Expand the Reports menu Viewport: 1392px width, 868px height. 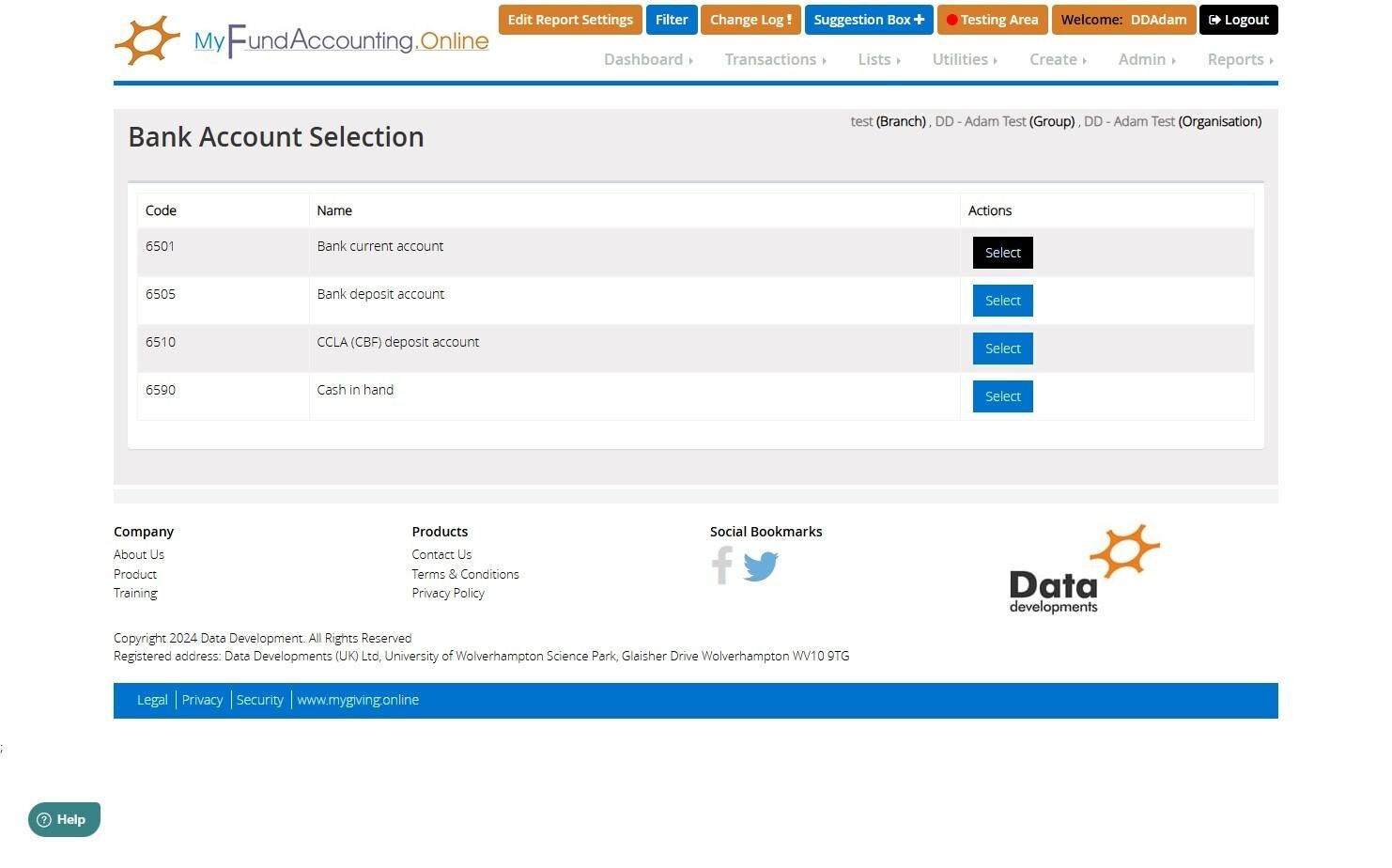(1240, 59)
